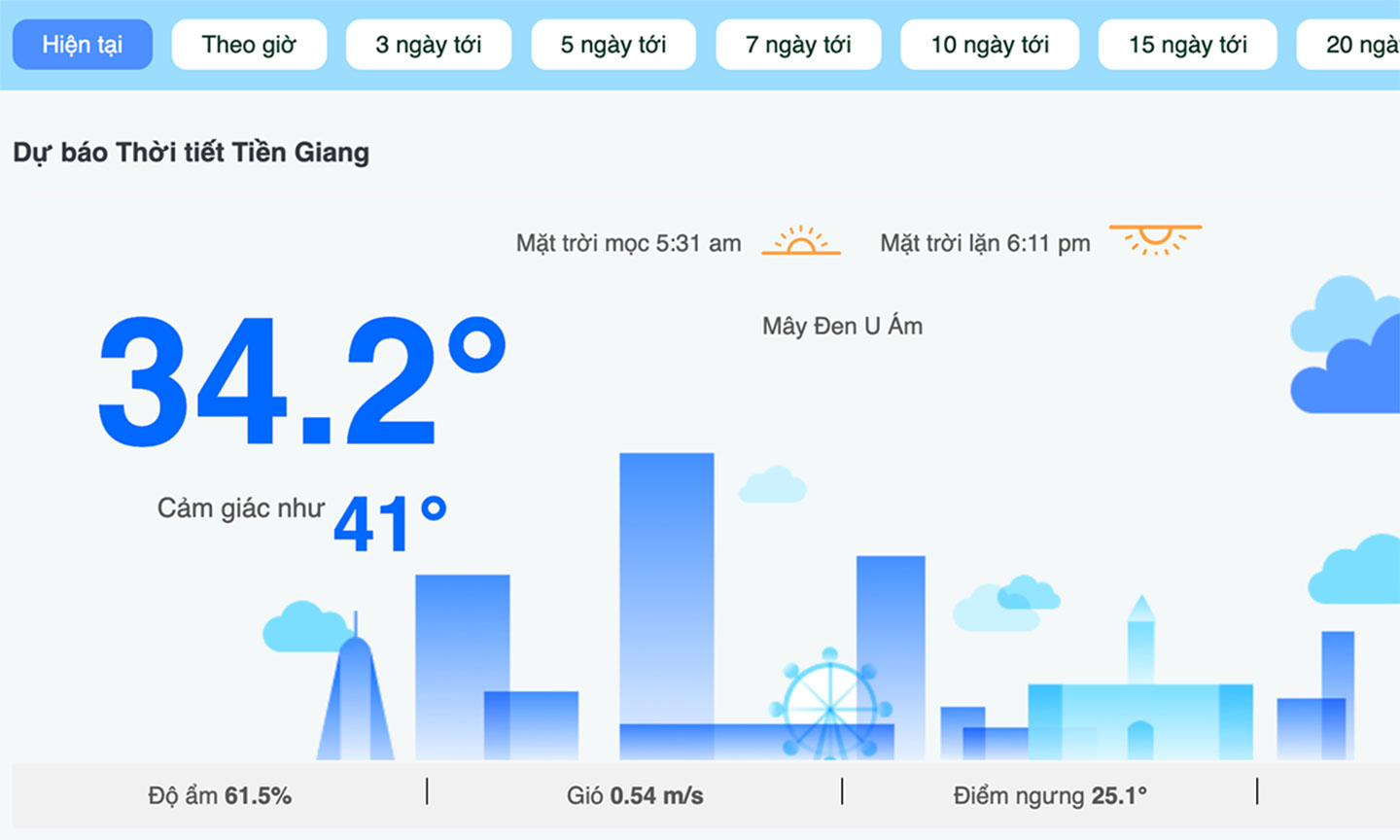
Task: Select the 3 ngày tới forecast tab
Action: click(x=429, y=45)
